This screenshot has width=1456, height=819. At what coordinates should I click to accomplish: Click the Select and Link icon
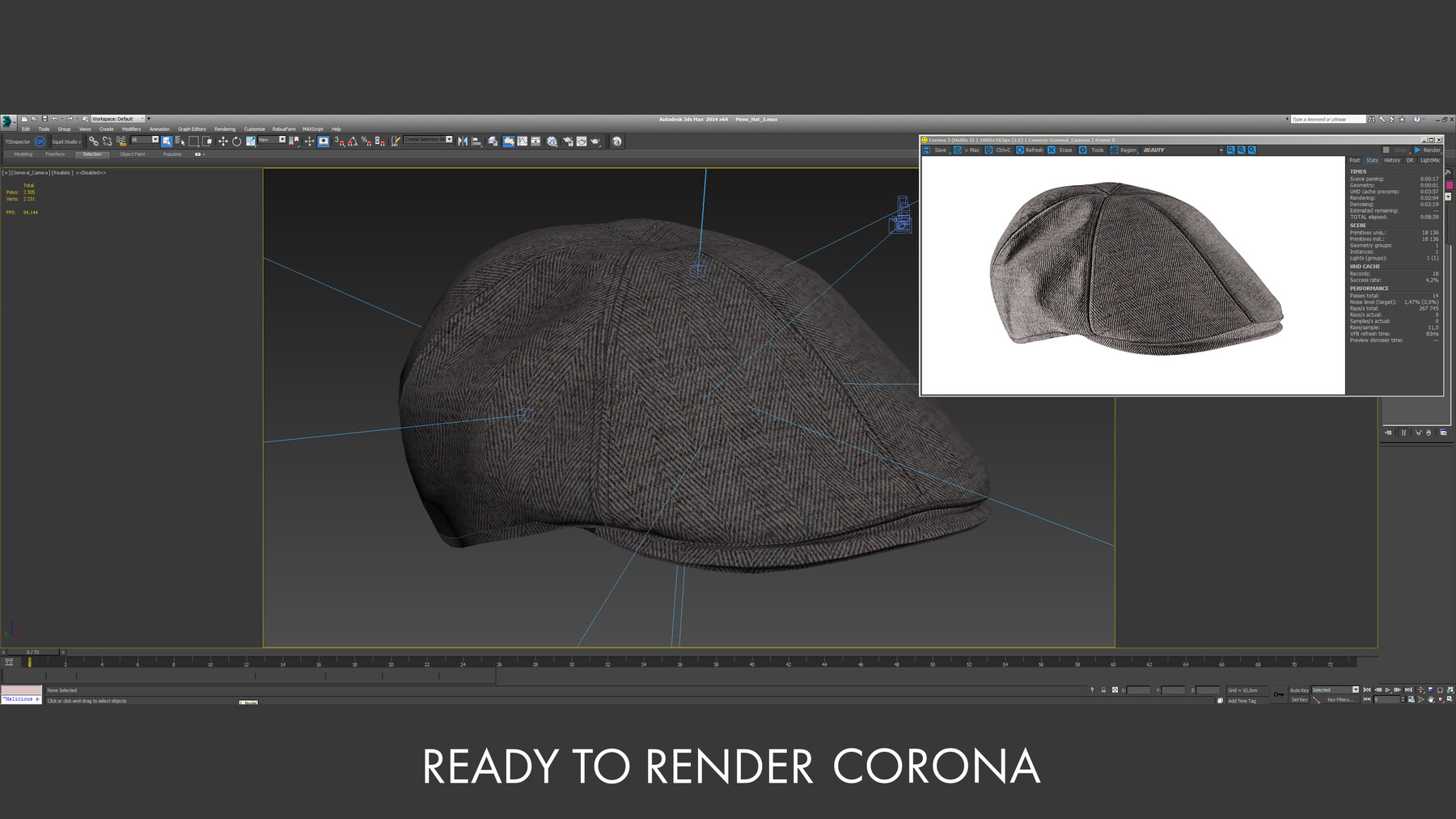(x=93, y=141)
